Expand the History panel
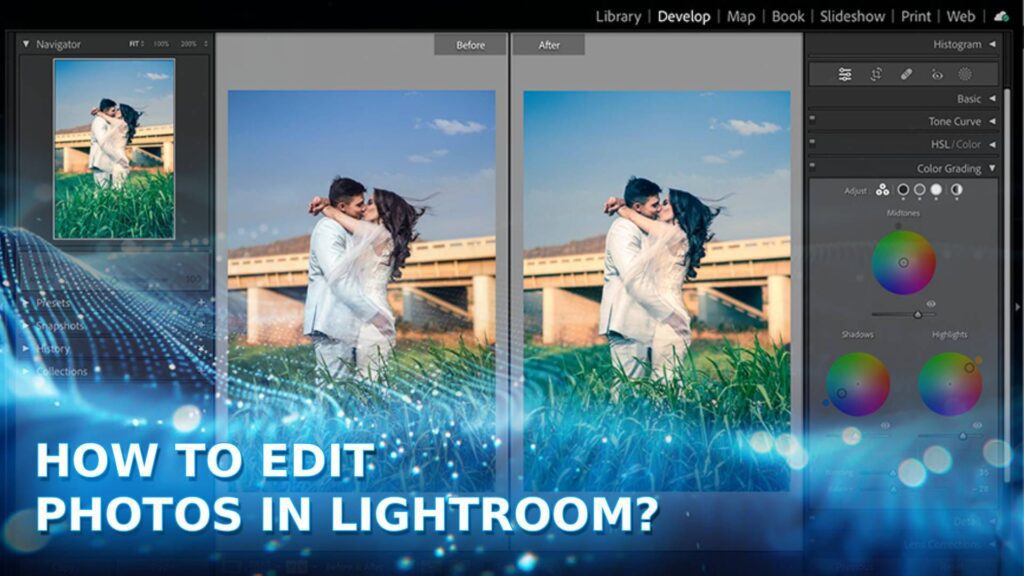The height and width of the screenshot is (576, 1024). [x=25, y=349]
